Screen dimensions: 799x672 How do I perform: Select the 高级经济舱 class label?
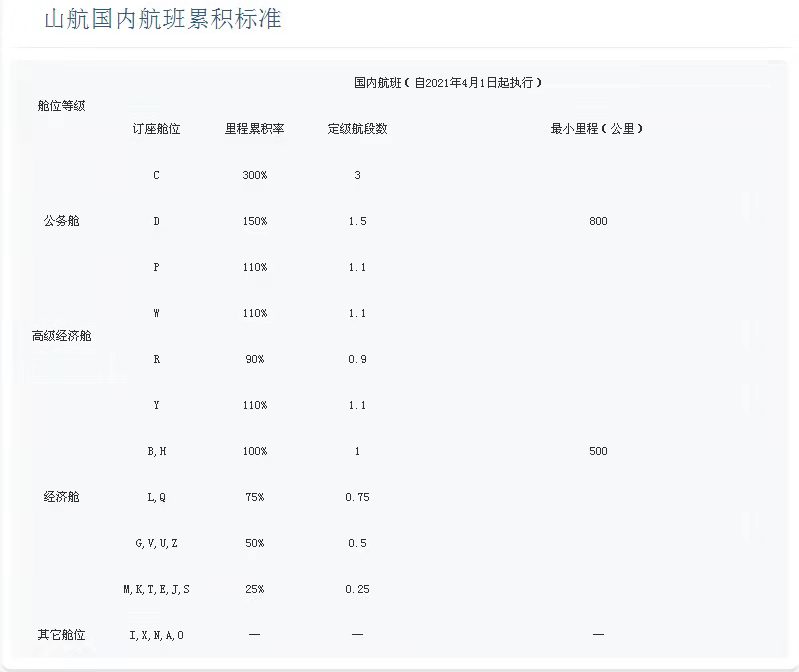pos(61,336)
